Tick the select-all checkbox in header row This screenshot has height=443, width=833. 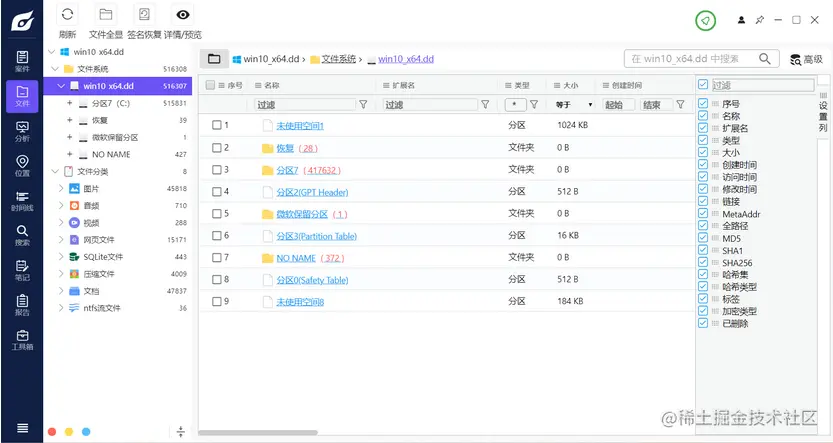point(210,85)
